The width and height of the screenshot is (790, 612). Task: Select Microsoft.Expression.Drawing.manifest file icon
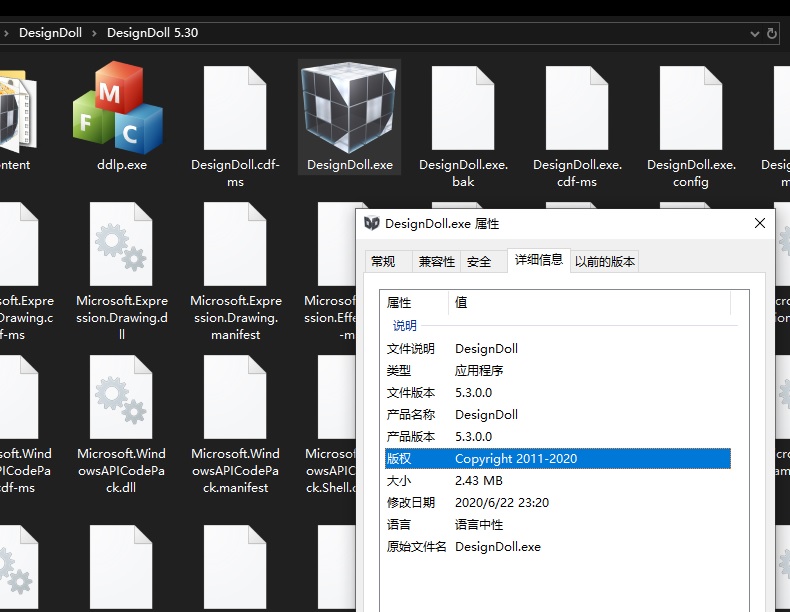(235, 244)
